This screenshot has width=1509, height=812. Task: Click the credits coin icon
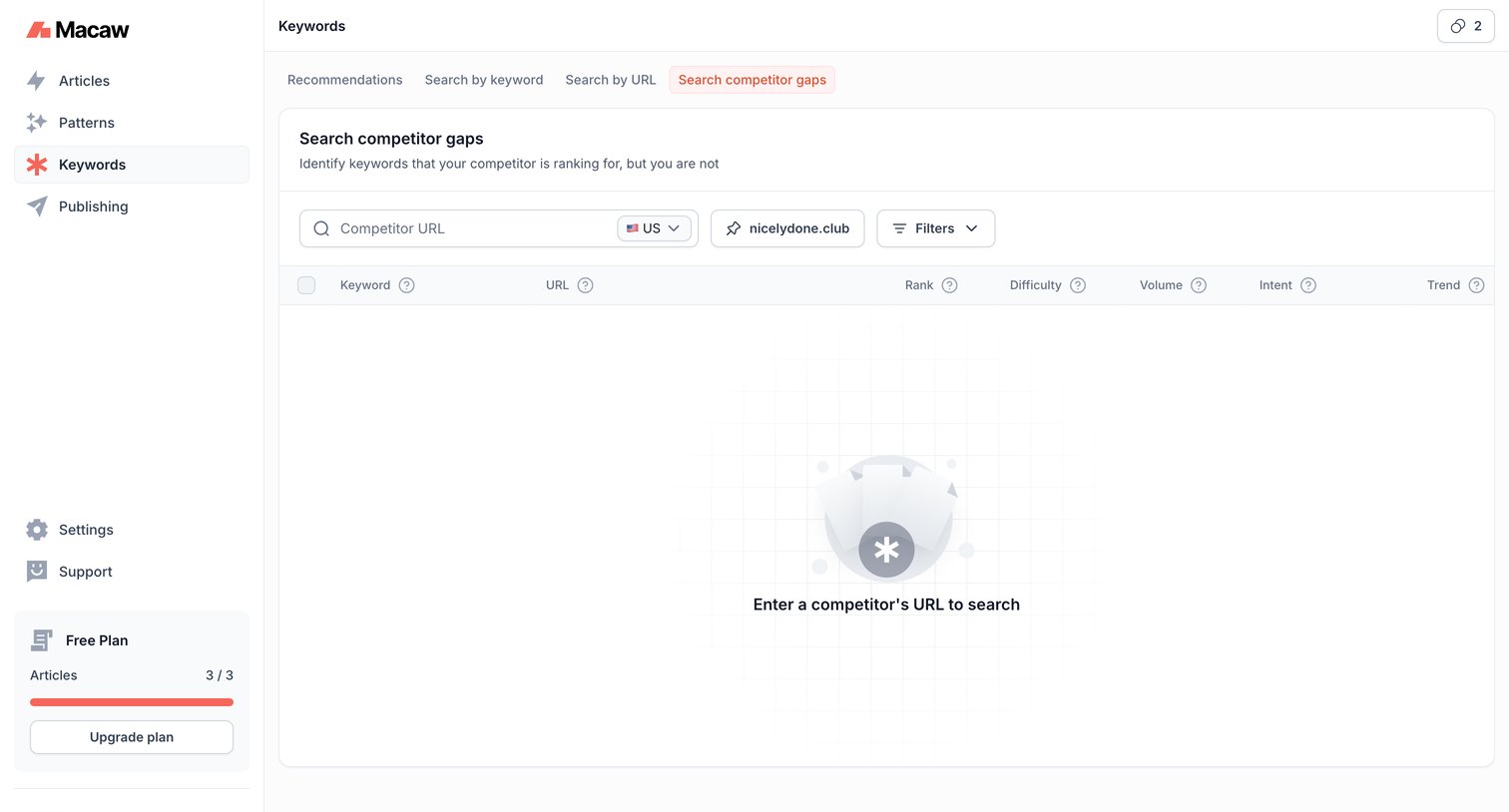tap(1458, 26)
